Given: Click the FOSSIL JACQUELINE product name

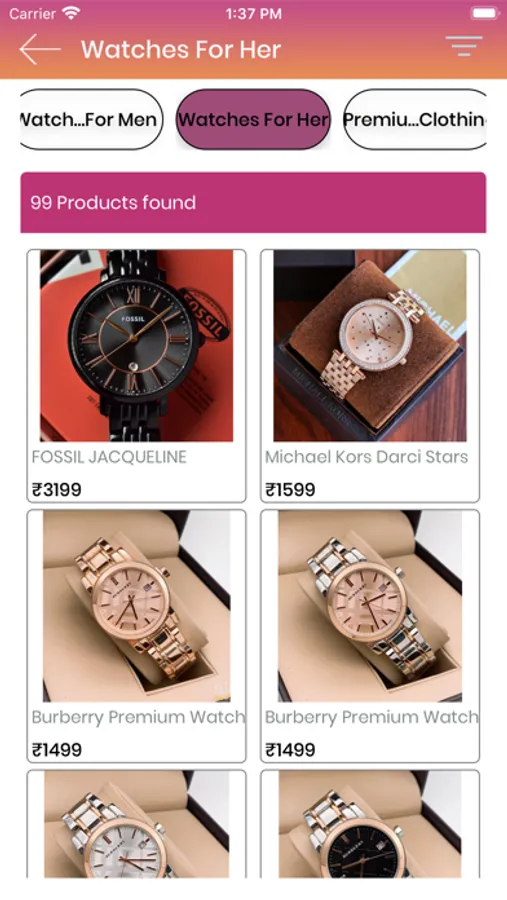Looking at the screenshot, I should (109, 457).
